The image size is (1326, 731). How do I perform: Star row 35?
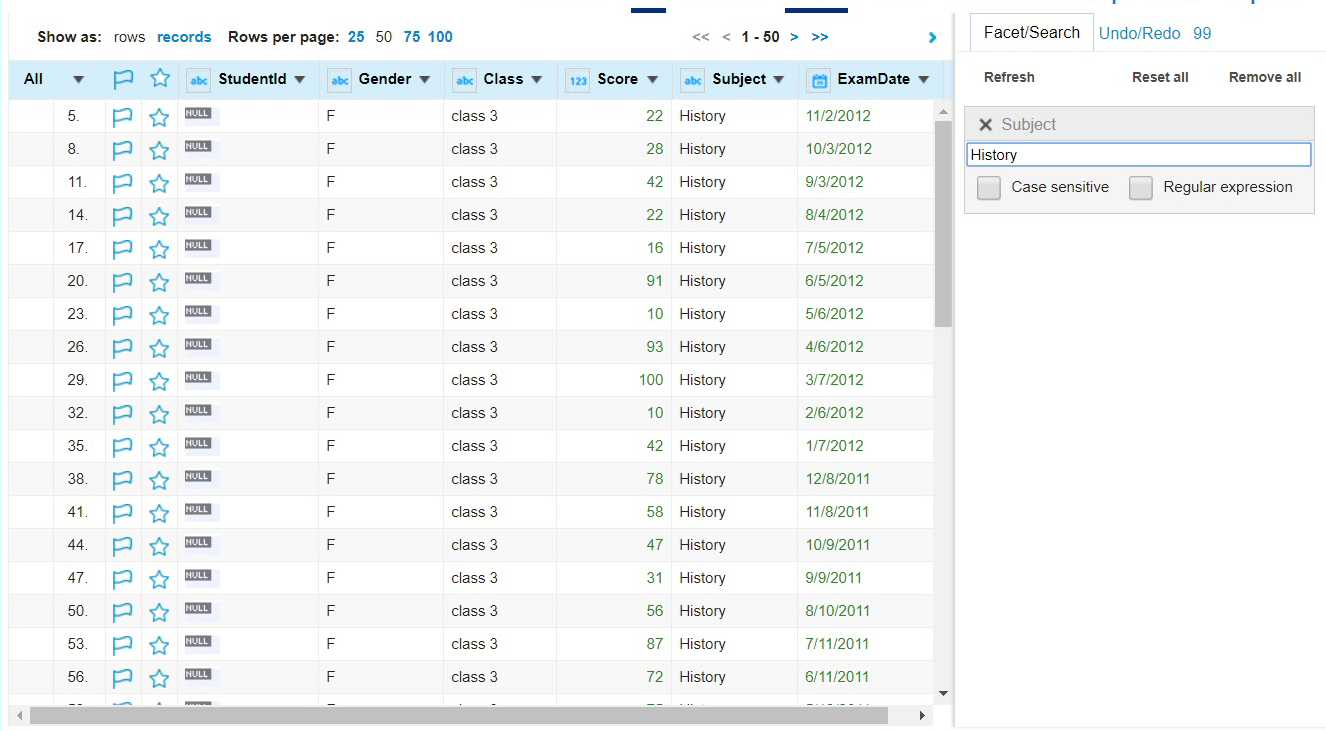coord(159,447)
